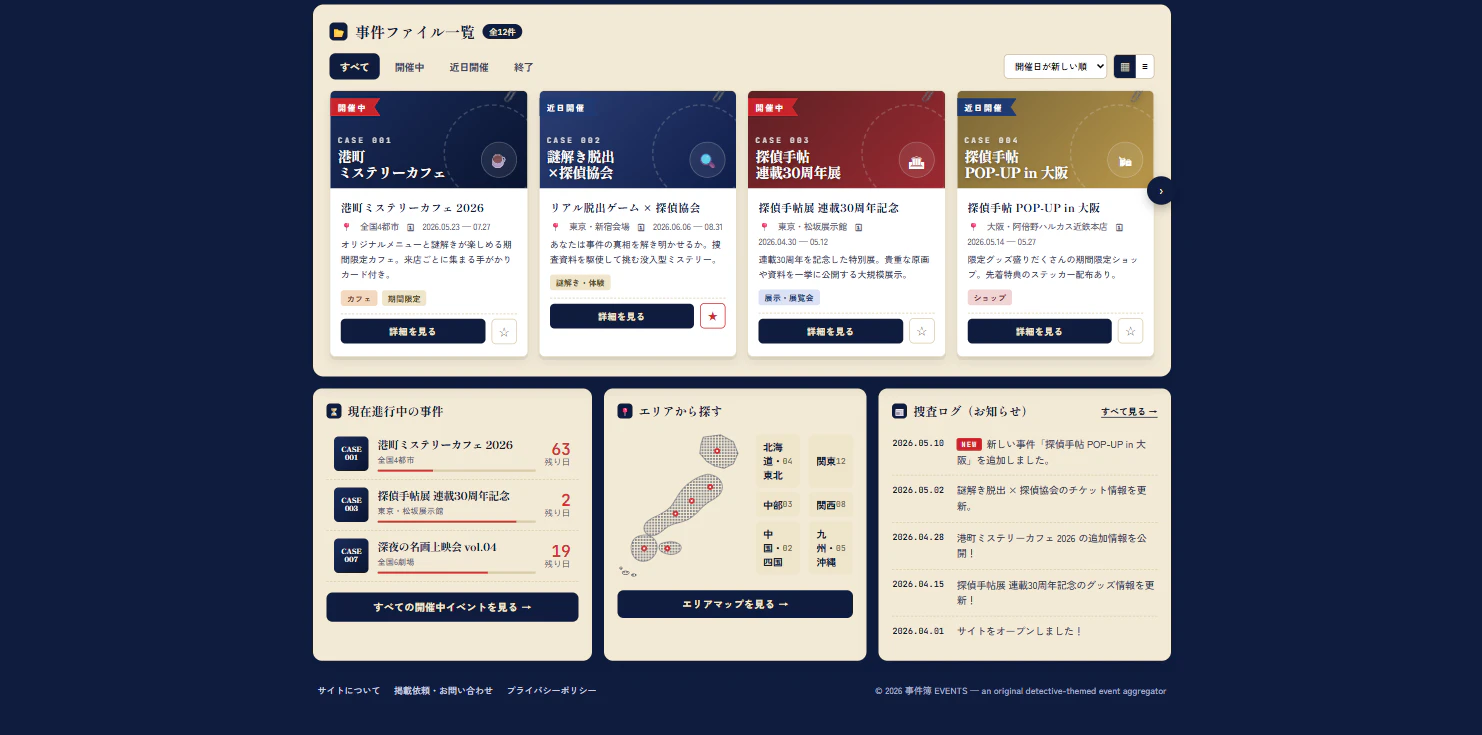
Task: Click the location pin beside 全国4都市
Action: click(346, 227)
